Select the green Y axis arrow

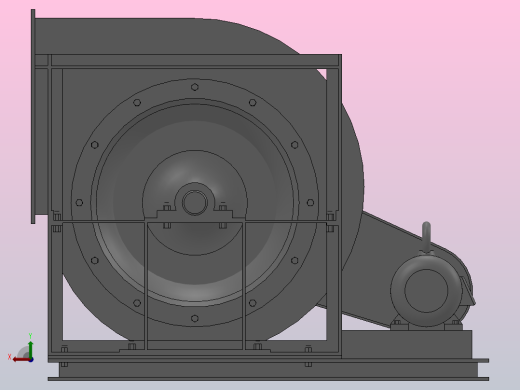tap(31, 349)
